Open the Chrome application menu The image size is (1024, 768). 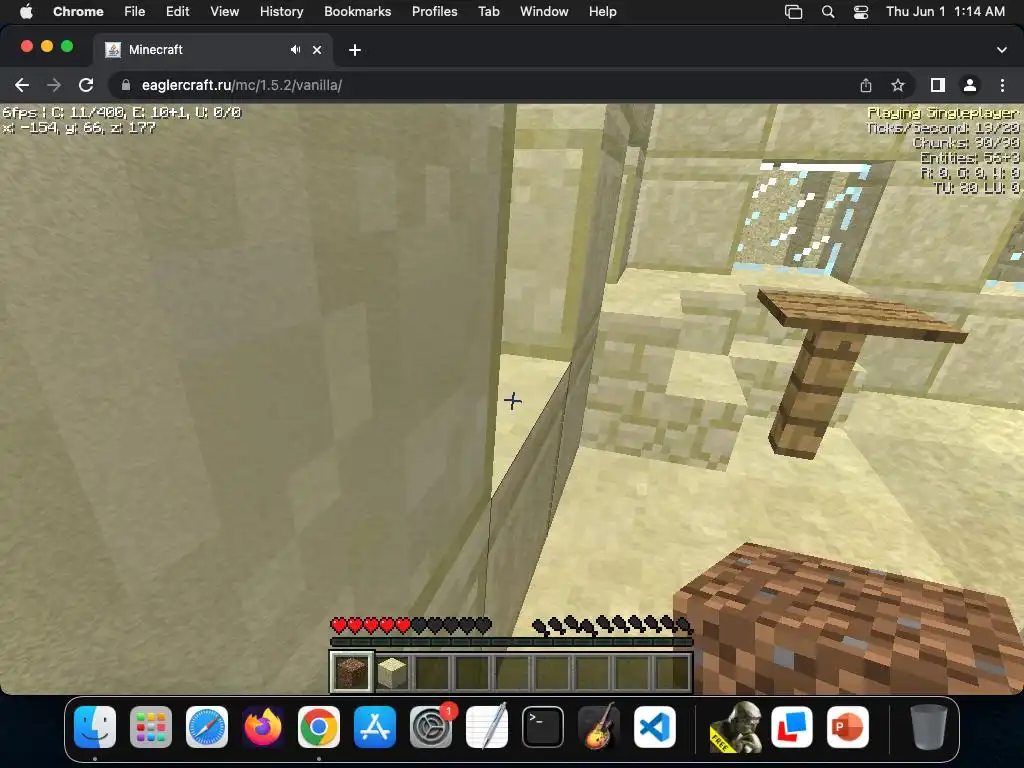[x=78, y=11]
